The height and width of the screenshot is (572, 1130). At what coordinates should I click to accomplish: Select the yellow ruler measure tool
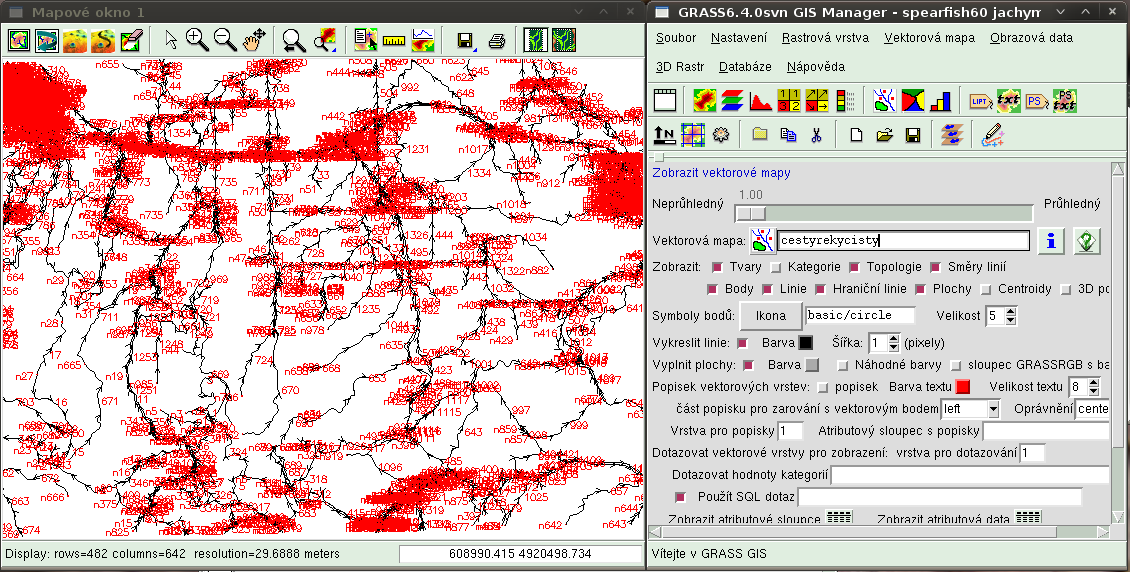click(x=394, y=40)
